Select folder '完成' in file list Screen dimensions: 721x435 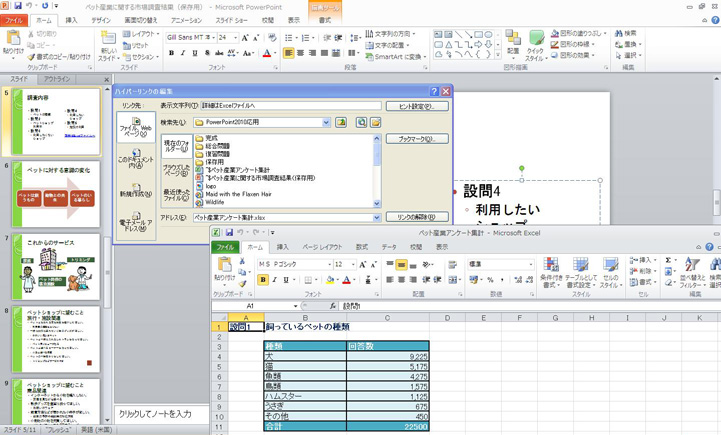coord(206,138)
